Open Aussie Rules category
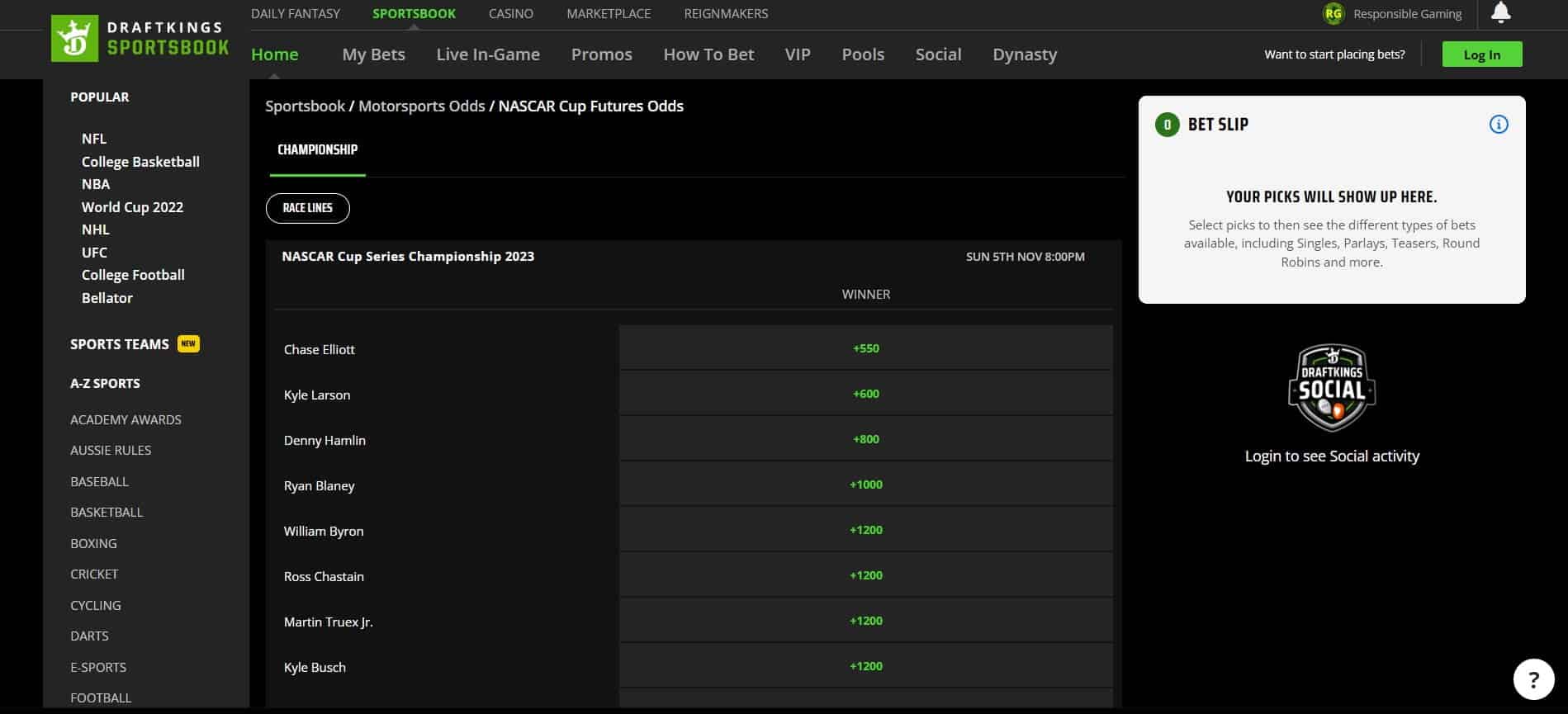The image size is (1568, 714). click(x=111, y=450)
